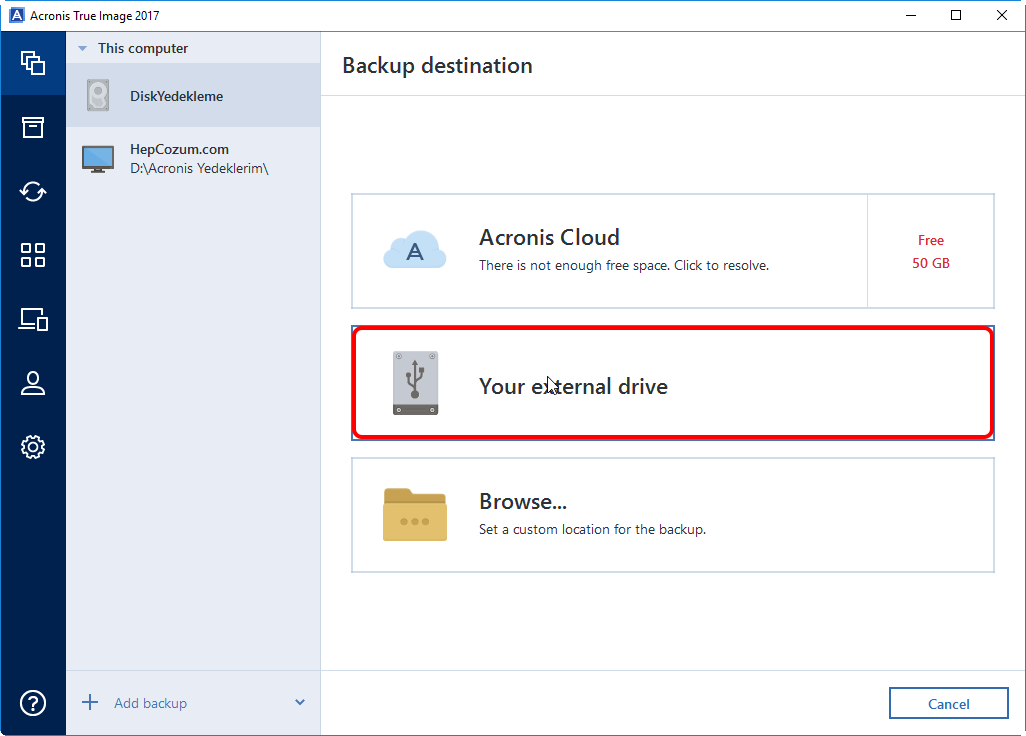Image resolution: width=1026 pixels, height=736 pixels.
Task: Click the Free 50 GB panel
Action: [930, 251]
